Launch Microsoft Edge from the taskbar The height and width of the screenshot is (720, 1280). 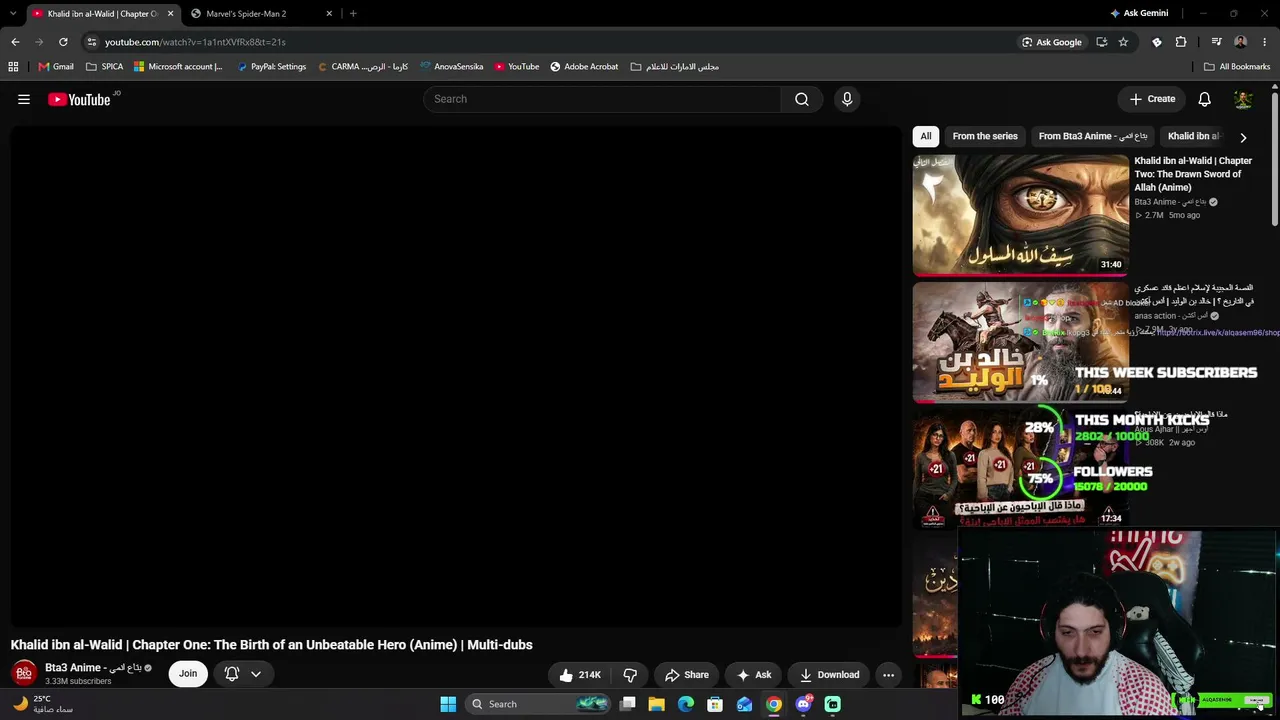click(685, 704)
